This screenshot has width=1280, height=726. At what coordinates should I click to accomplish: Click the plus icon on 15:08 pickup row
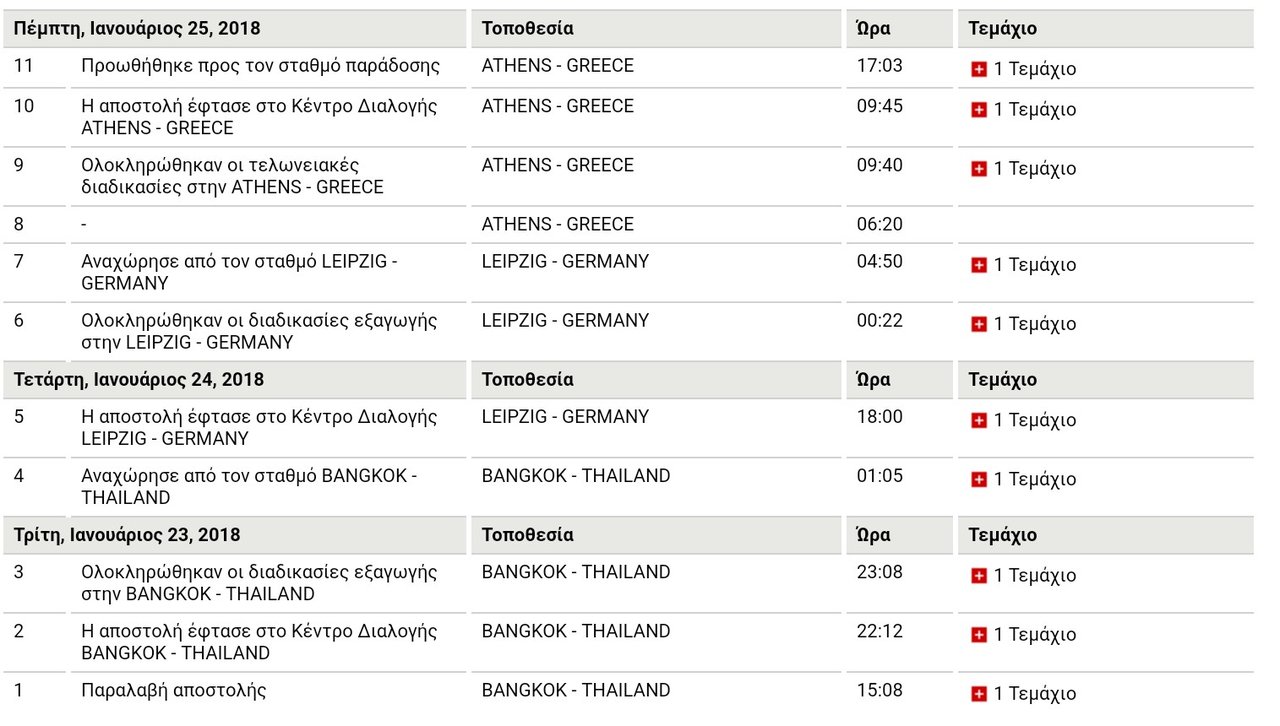click(979, 693)
